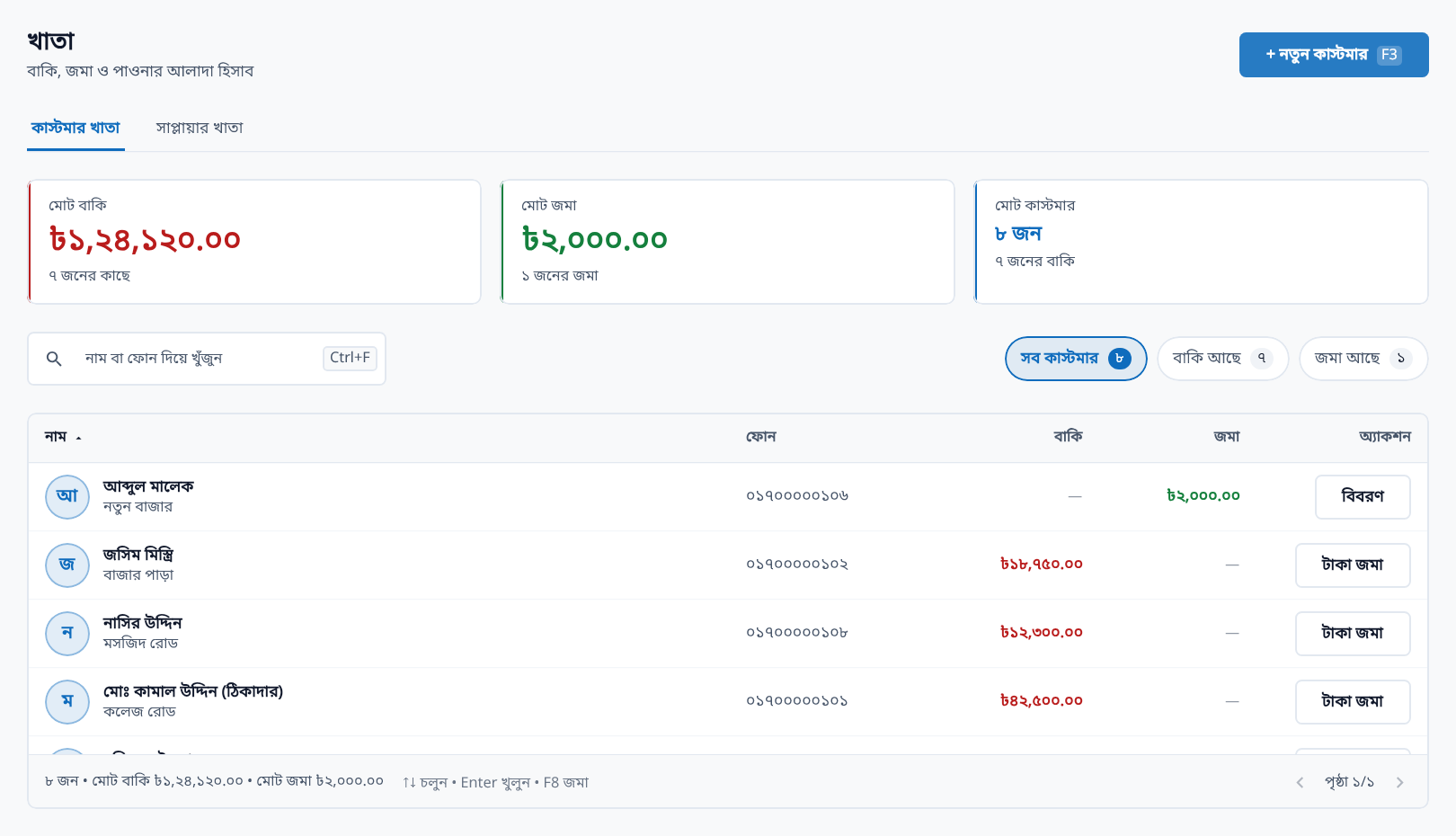Click the ম avatar for মোঃ কামাল উদ্দিন
This screenshot has width=1456, height=836.
point(67,702)
